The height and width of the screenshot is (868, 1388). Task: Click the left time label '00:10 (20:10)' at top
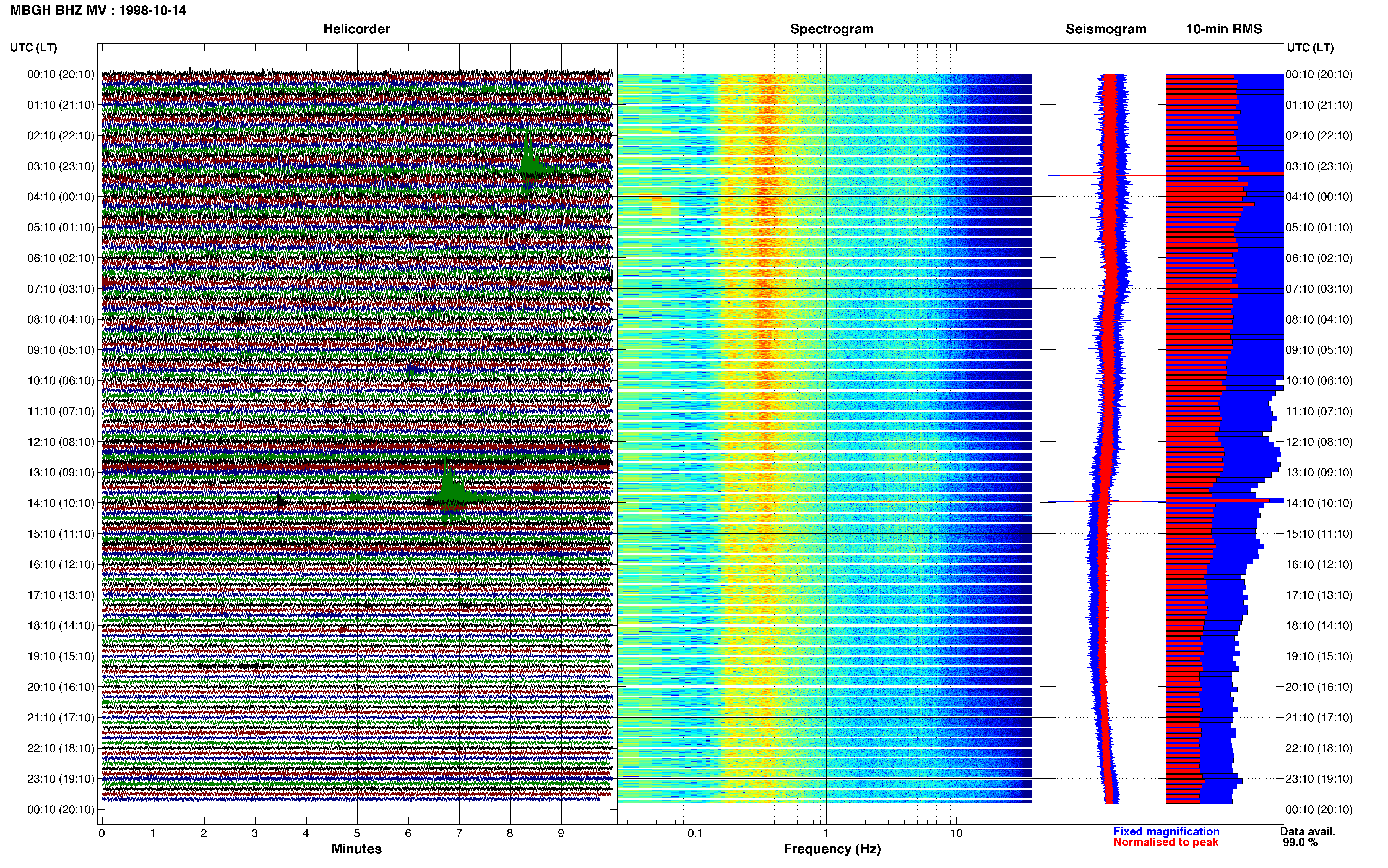click(x=61, y=75)
